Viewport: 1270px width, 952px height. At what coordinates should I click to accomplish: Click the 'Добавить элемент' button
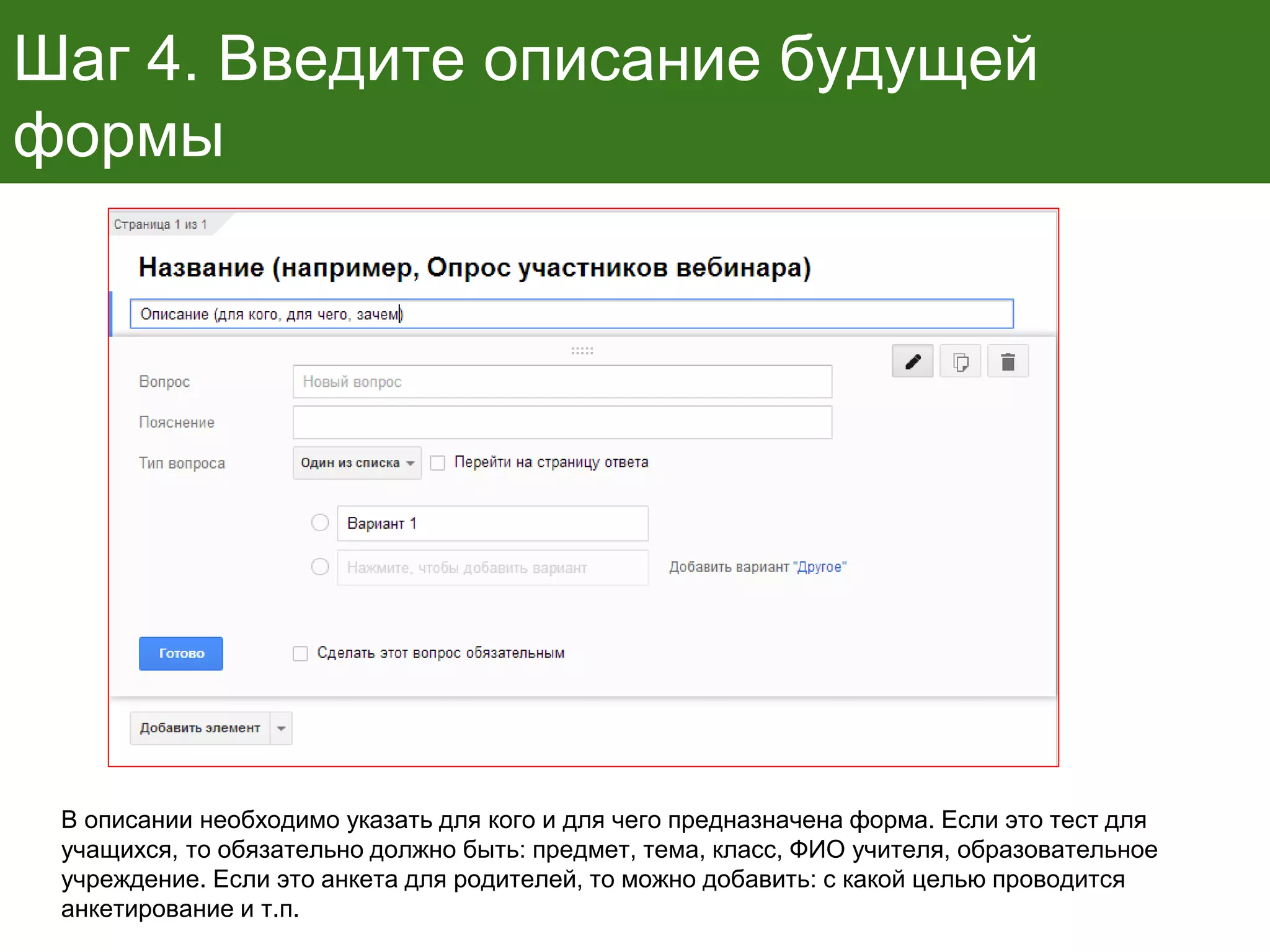pyautogui.click(x=200, y=728)
